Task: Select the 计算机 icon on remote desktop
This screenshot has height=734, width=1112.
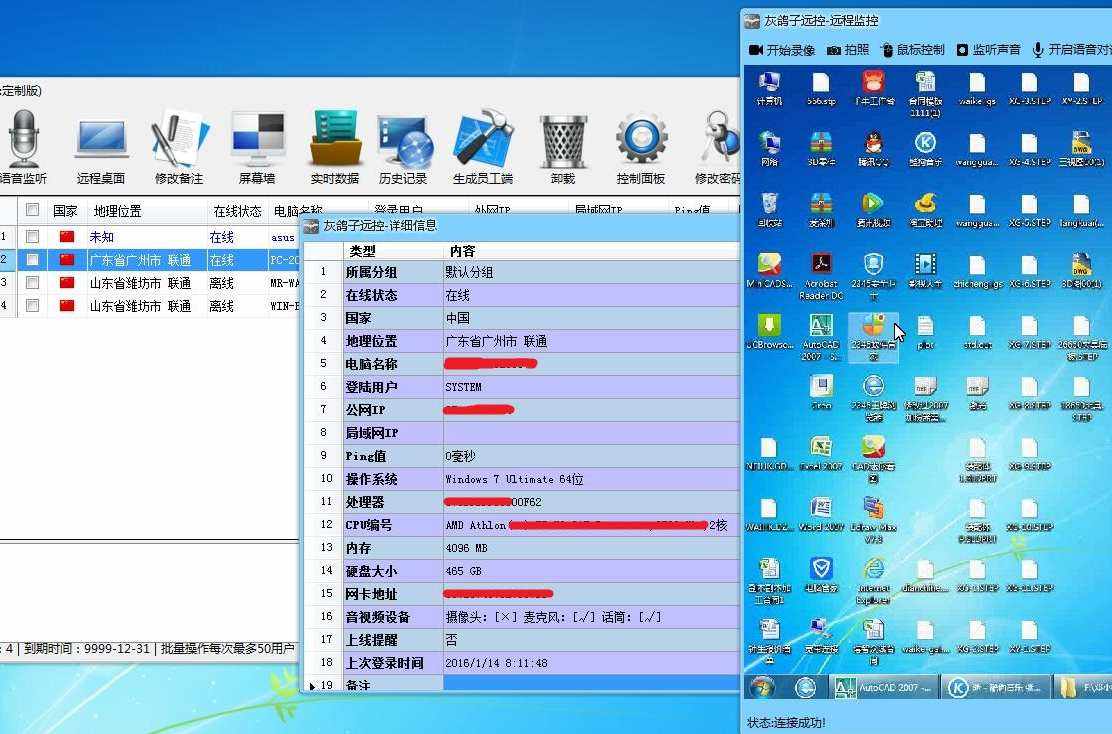Action: click(x=769, y=89)
